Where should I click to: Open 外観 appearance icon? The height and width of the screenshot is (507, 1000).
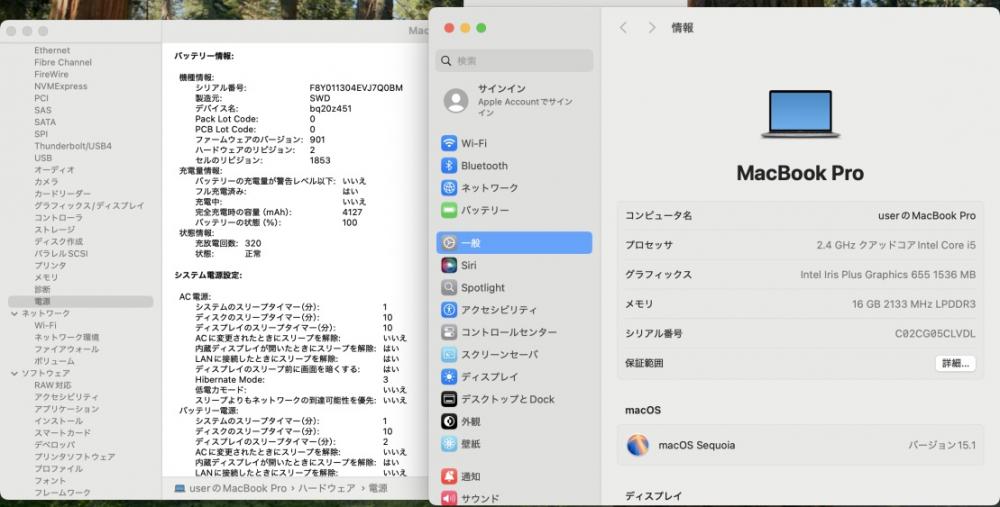click(x=449, y=422)
